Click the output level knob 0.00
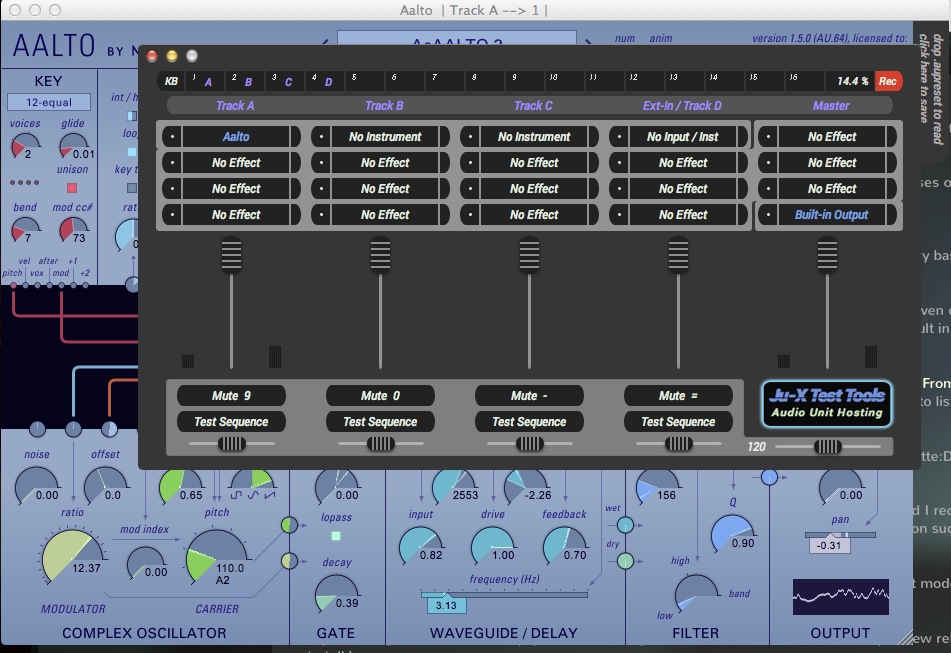951x653 pixels. [841, 486]
